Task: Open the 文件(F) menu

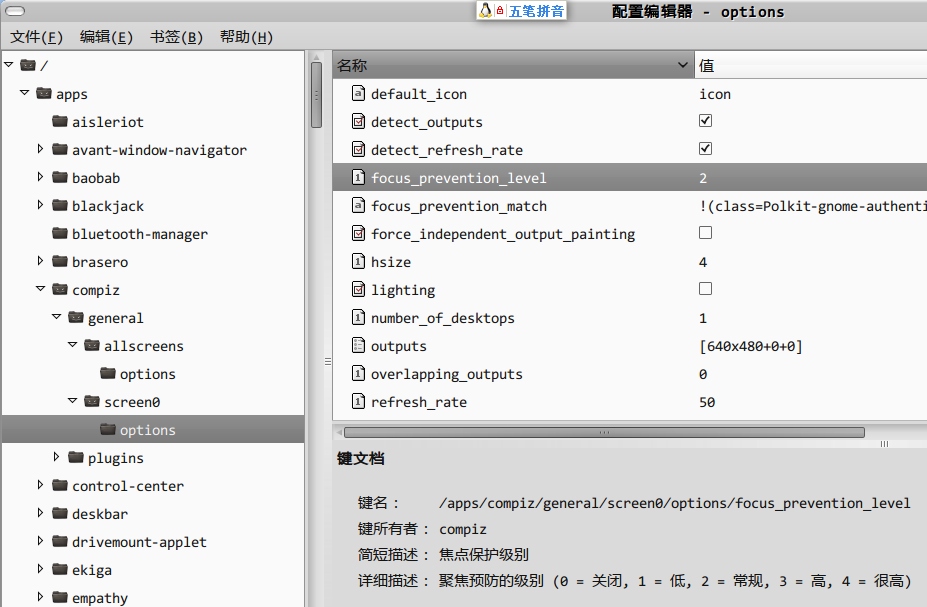Action: pyautogui.click(x=37, y=37)
